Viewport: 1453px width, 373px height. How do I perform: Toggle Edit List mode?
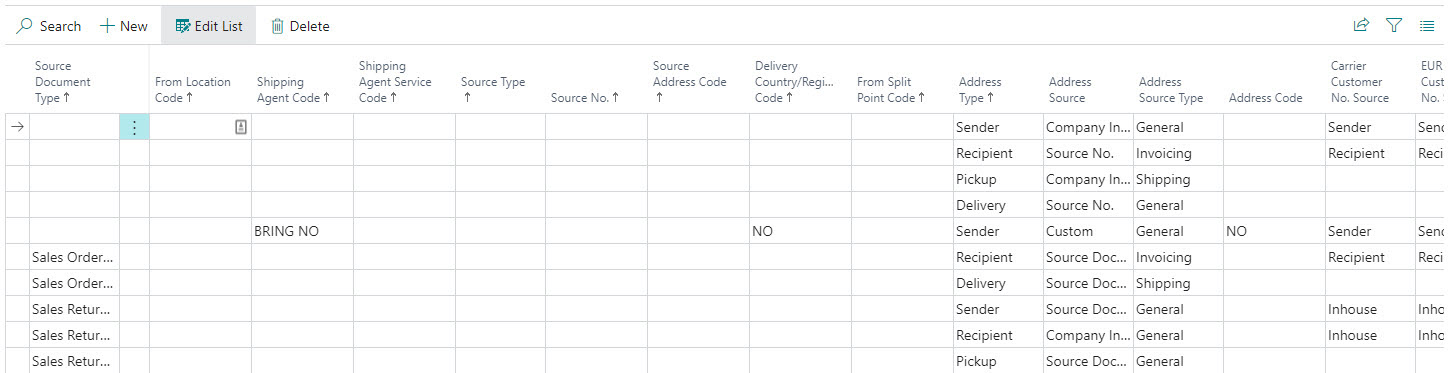click(208, 26)
